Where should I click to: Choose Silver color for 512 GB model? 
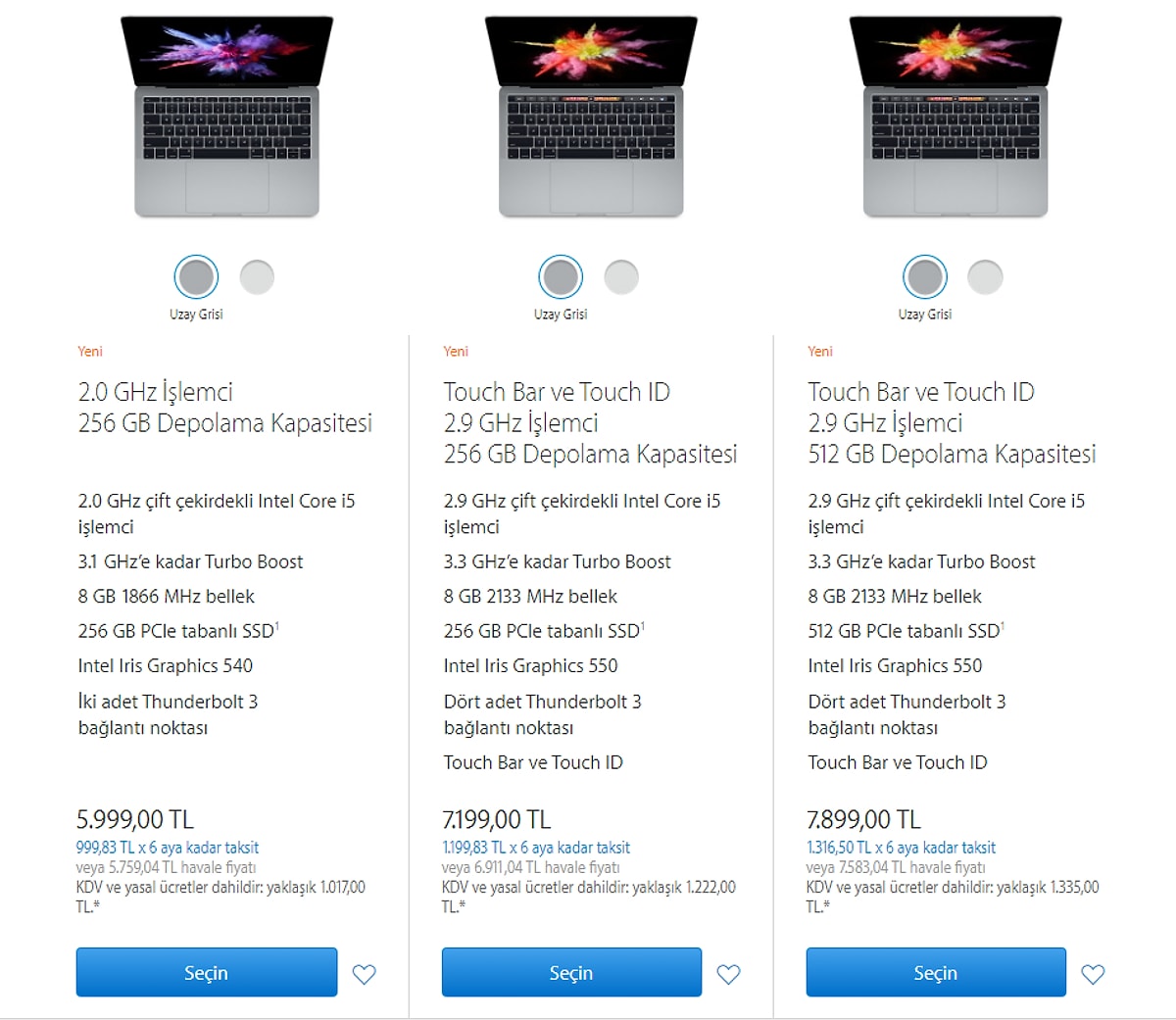985,277
